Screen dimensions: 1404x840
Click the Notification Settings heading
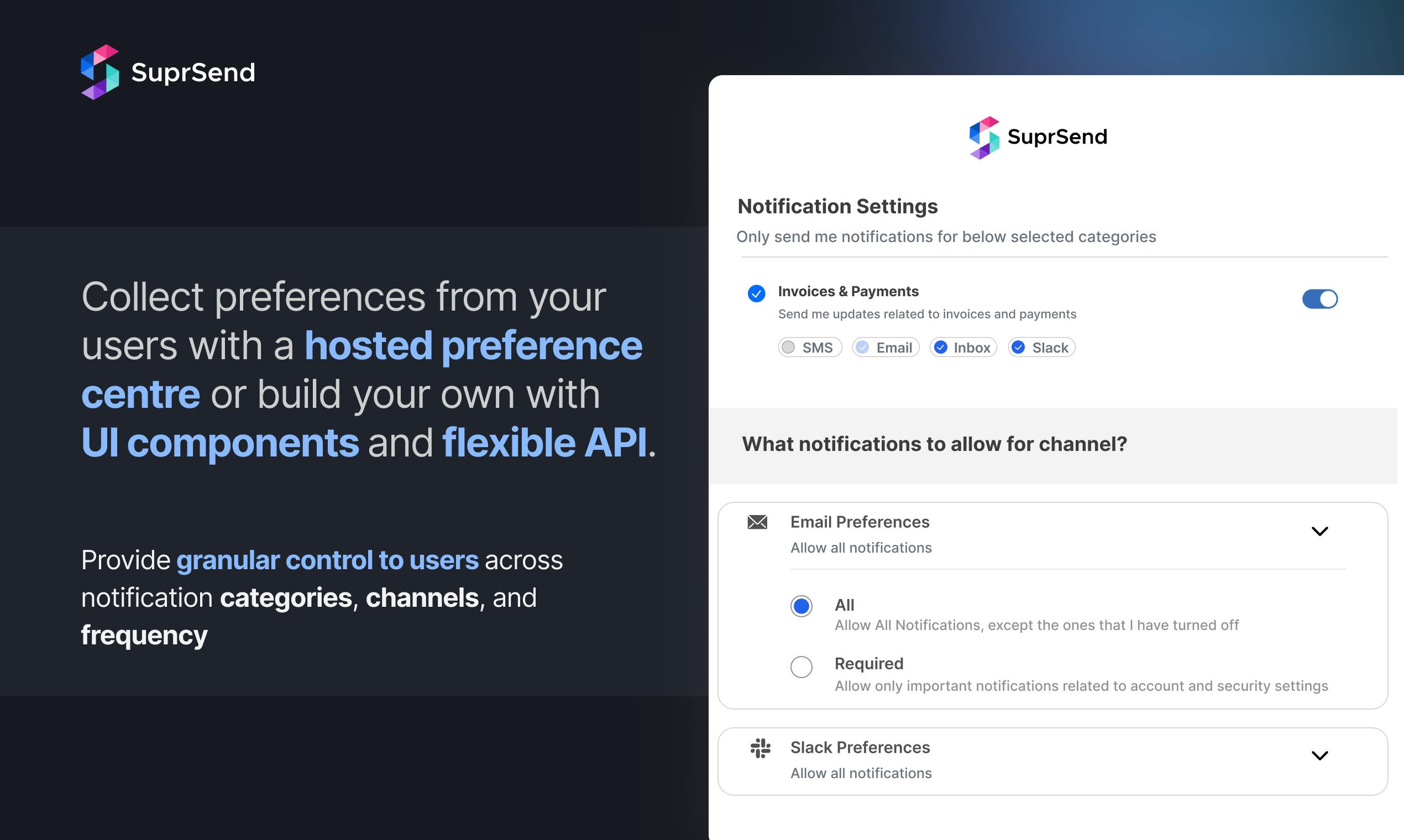click(837, 207)
